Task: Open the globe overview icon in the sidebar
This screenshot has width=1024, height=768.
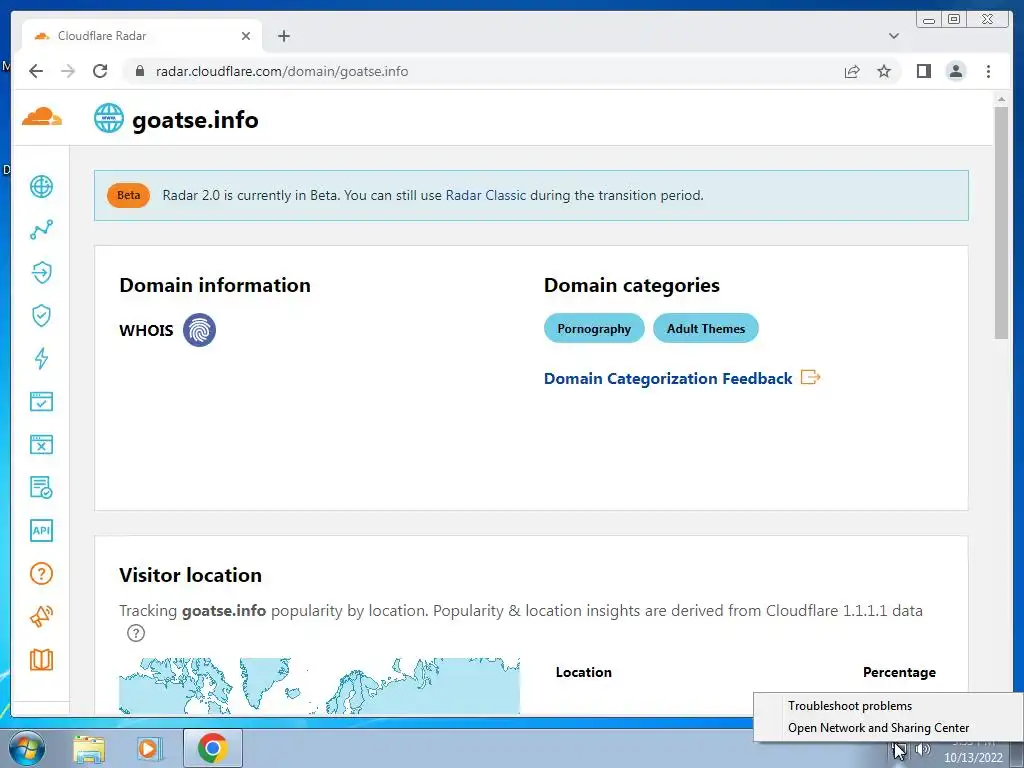Action: pyautogui.click(x=41, y=187)
